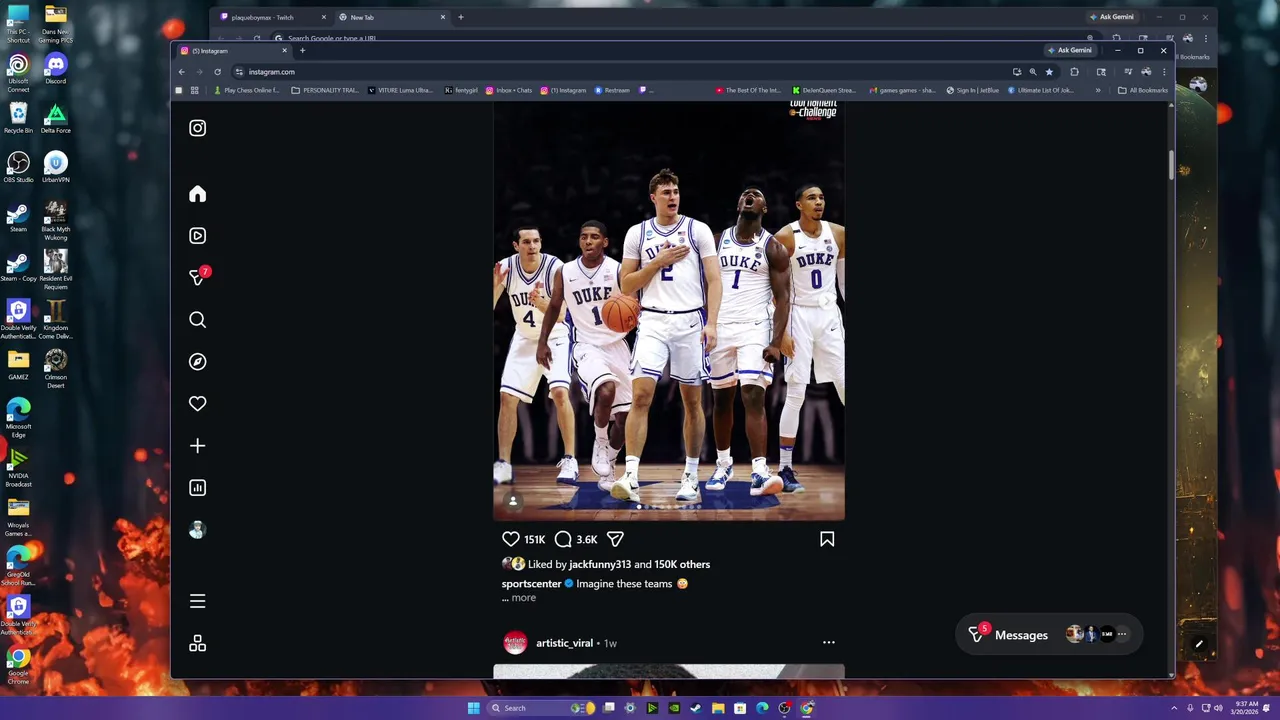Go to Home feed in sidebar
The image size is (1280, 720).
tap(197, 194)
